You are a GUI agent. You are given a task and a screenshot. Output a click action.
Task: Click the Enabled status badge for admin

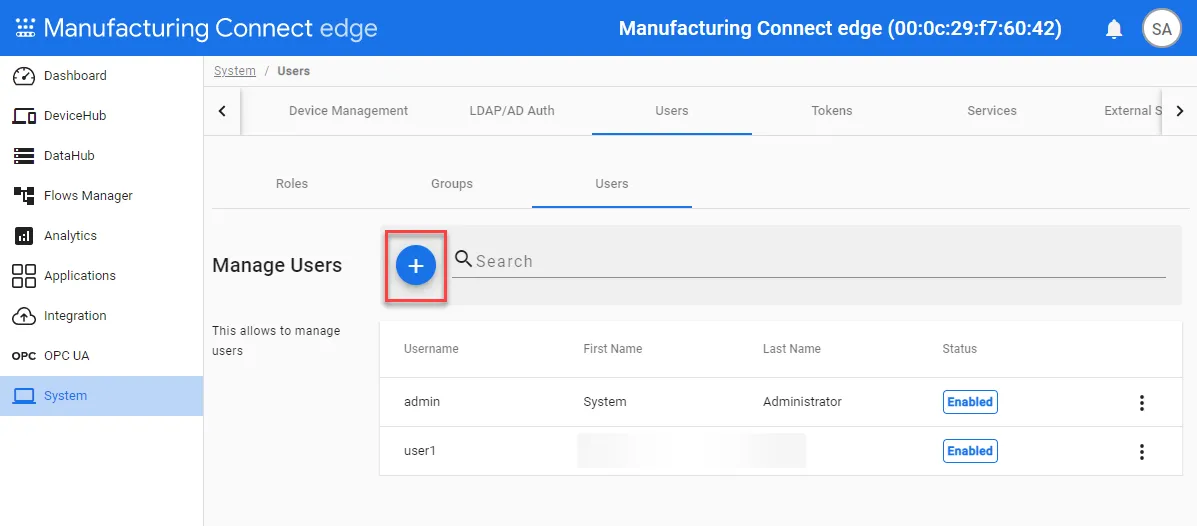[x=970, y=402]
